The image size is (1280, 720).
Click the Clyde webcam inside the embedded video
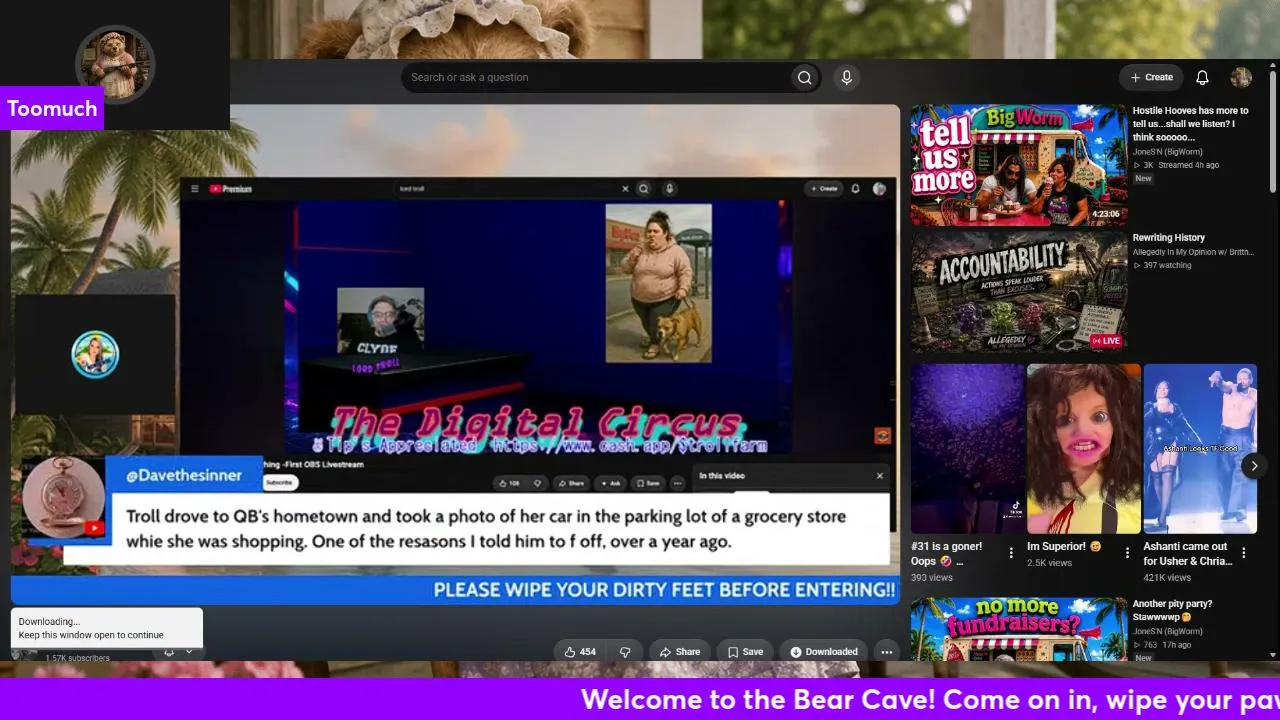click(x=380, y=323)
